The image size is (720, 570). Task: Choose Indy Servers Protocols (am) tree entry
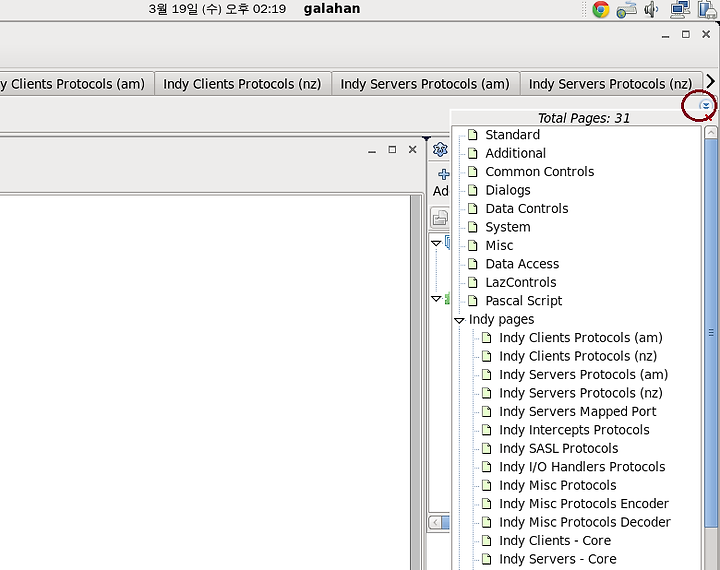pos(584,374)
